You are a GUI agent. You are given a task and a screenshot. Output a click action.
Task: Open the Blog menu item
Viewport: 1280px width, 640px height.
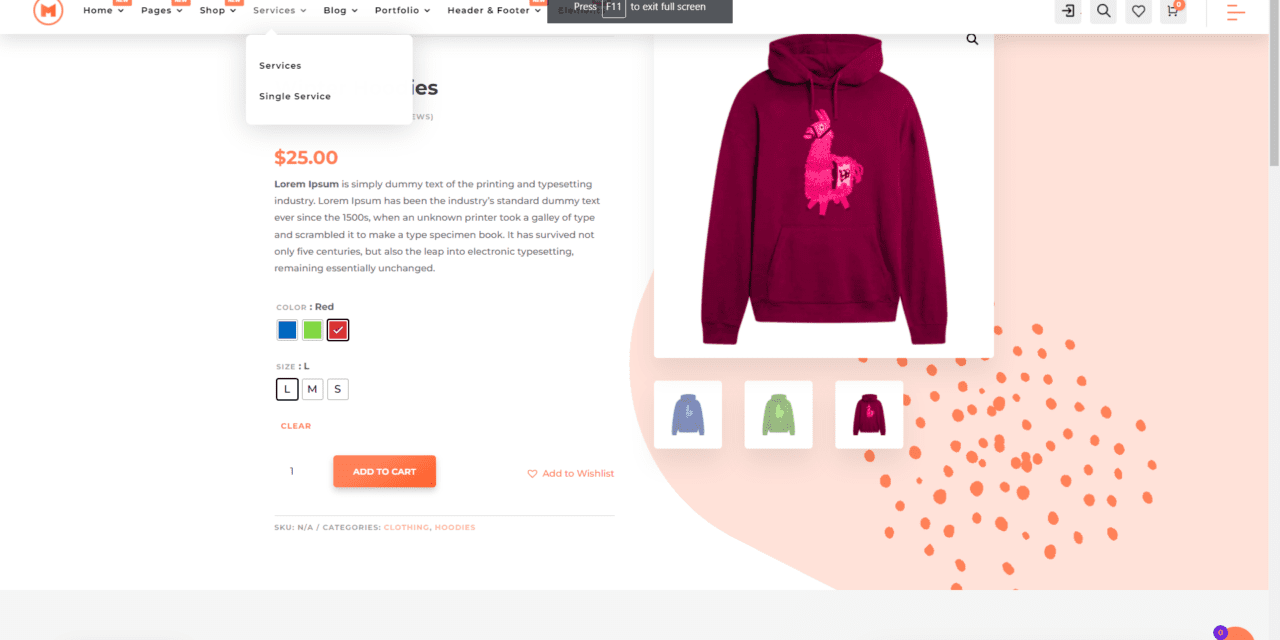pos(340,10)
